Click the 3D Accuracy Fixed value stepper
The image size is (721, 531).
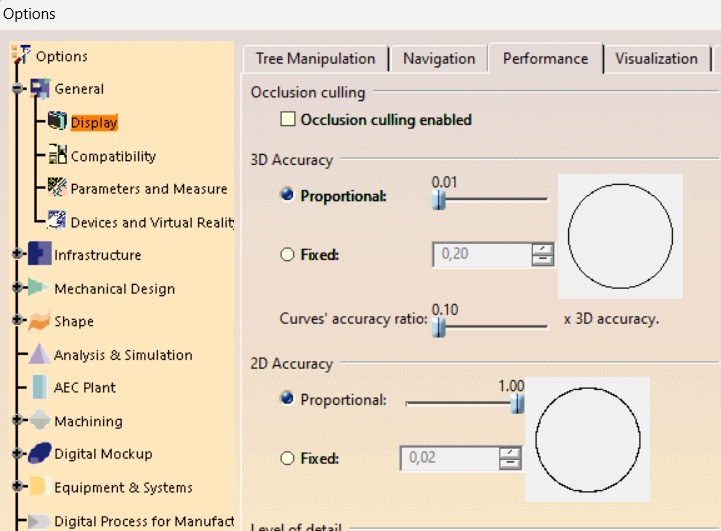[543, 254]
